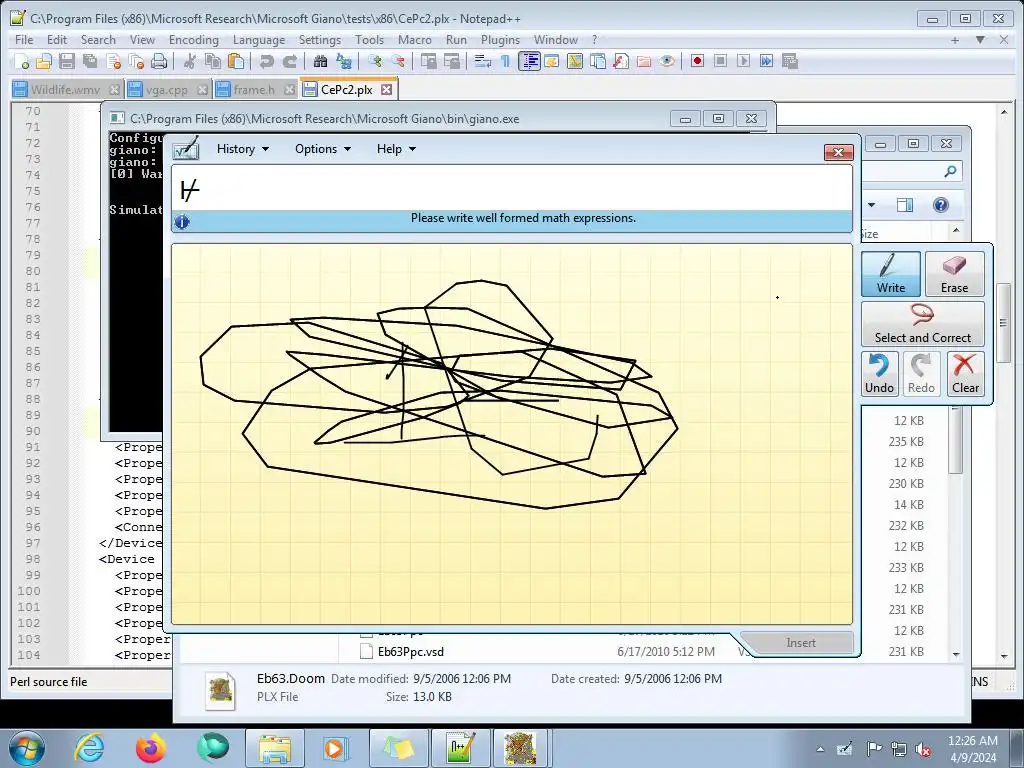1024x768 pixels.
Task: Click the Zoom Out magnifier icon
Action: click(x=398, y=61)
